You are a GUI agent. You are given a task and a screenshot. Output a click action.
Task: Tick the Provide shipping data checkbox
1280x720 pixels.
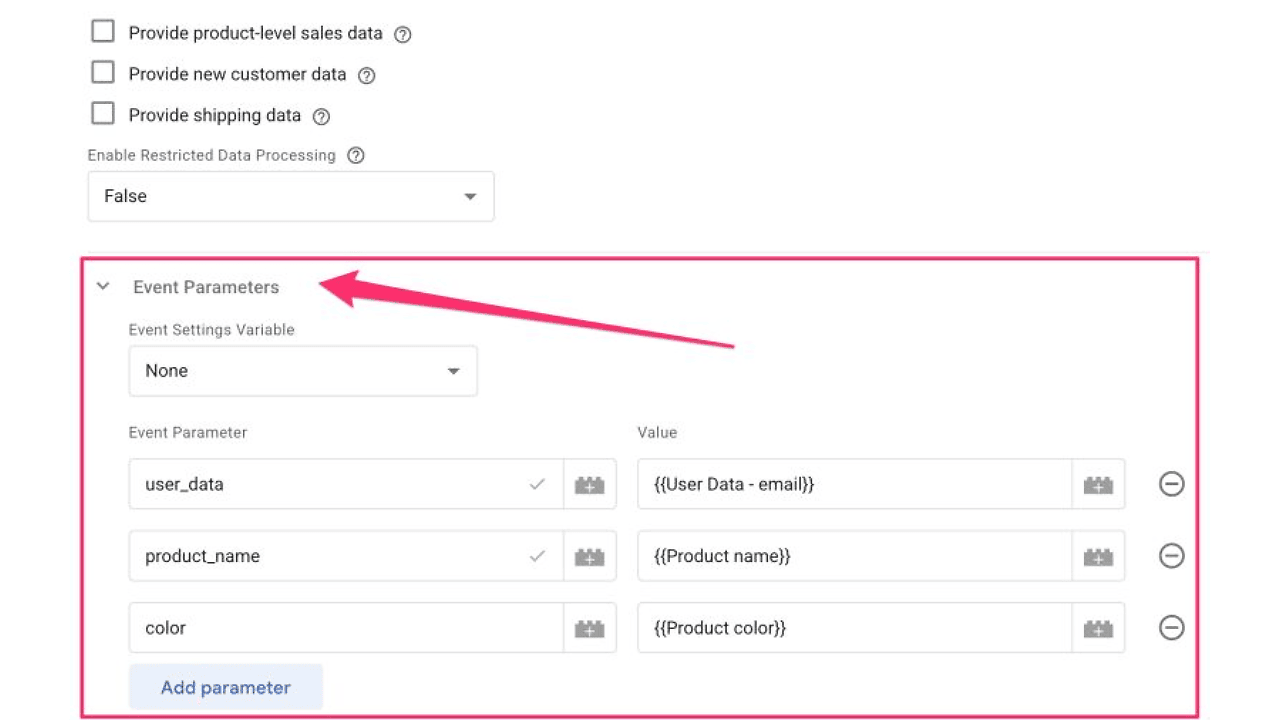103,114
